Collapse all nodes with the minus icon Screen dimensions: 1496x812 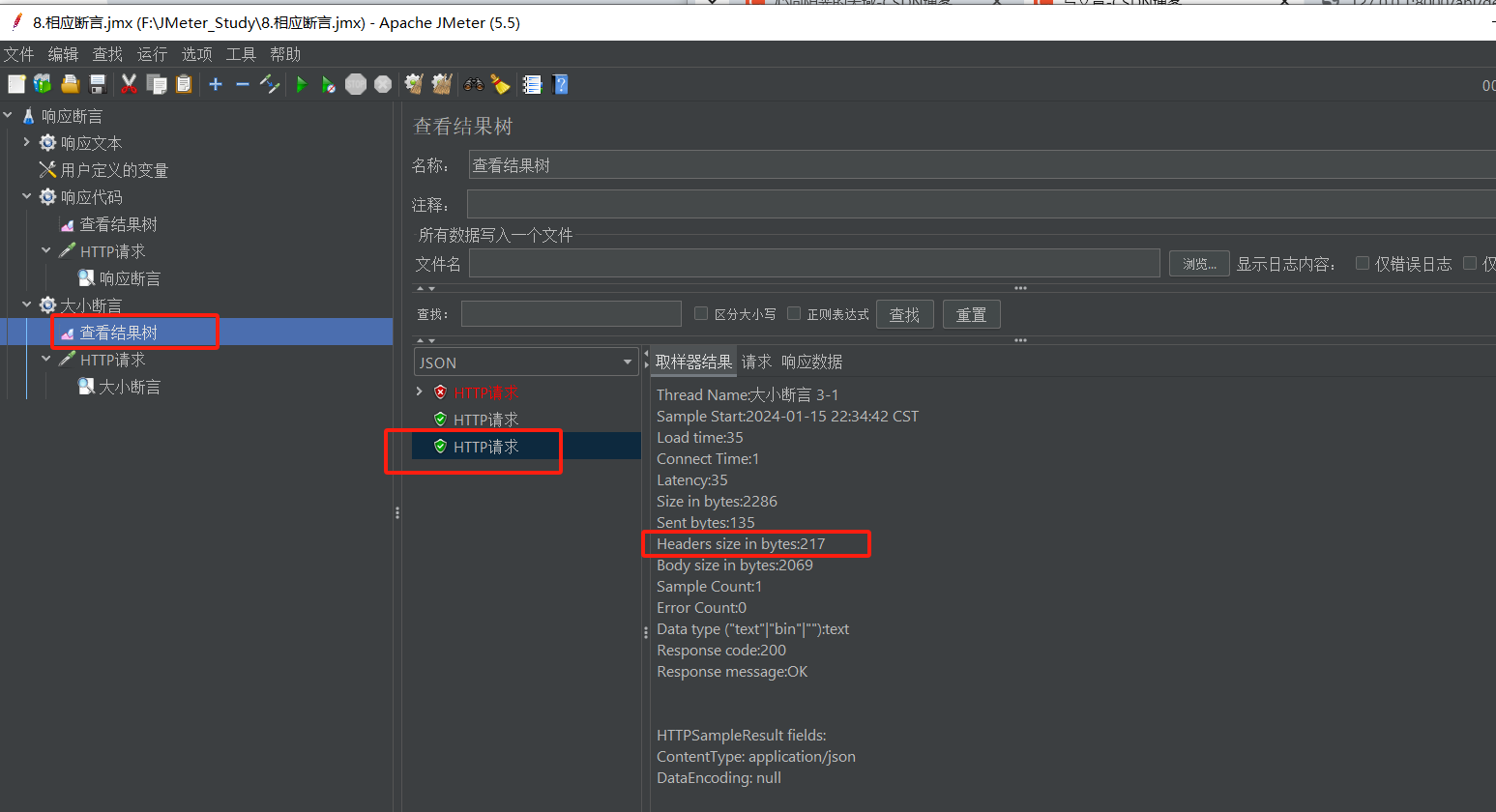[x=243, y=85]
